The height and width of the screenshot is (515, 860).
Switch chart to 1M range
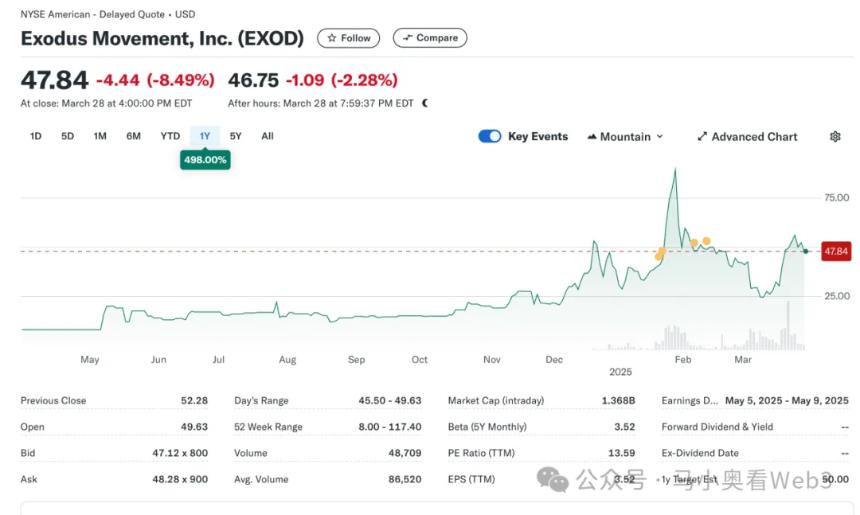pyautogui.click(x=100, y=136)
